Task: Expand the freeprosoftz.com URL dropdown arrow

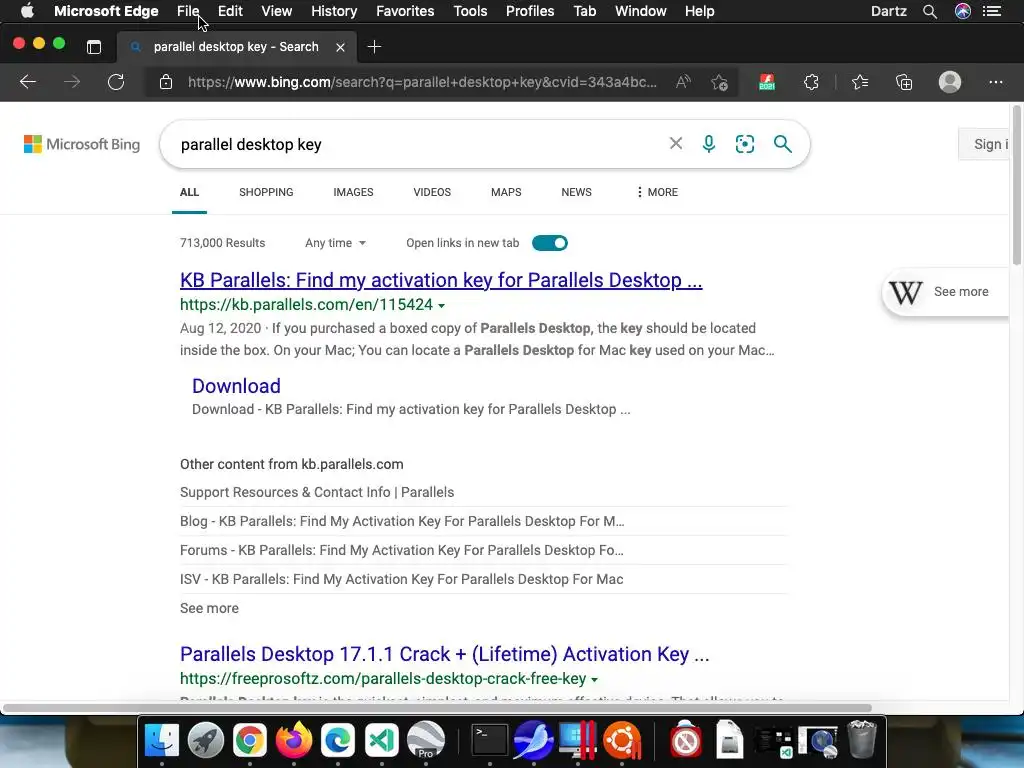Action: [x=594, y=680]
